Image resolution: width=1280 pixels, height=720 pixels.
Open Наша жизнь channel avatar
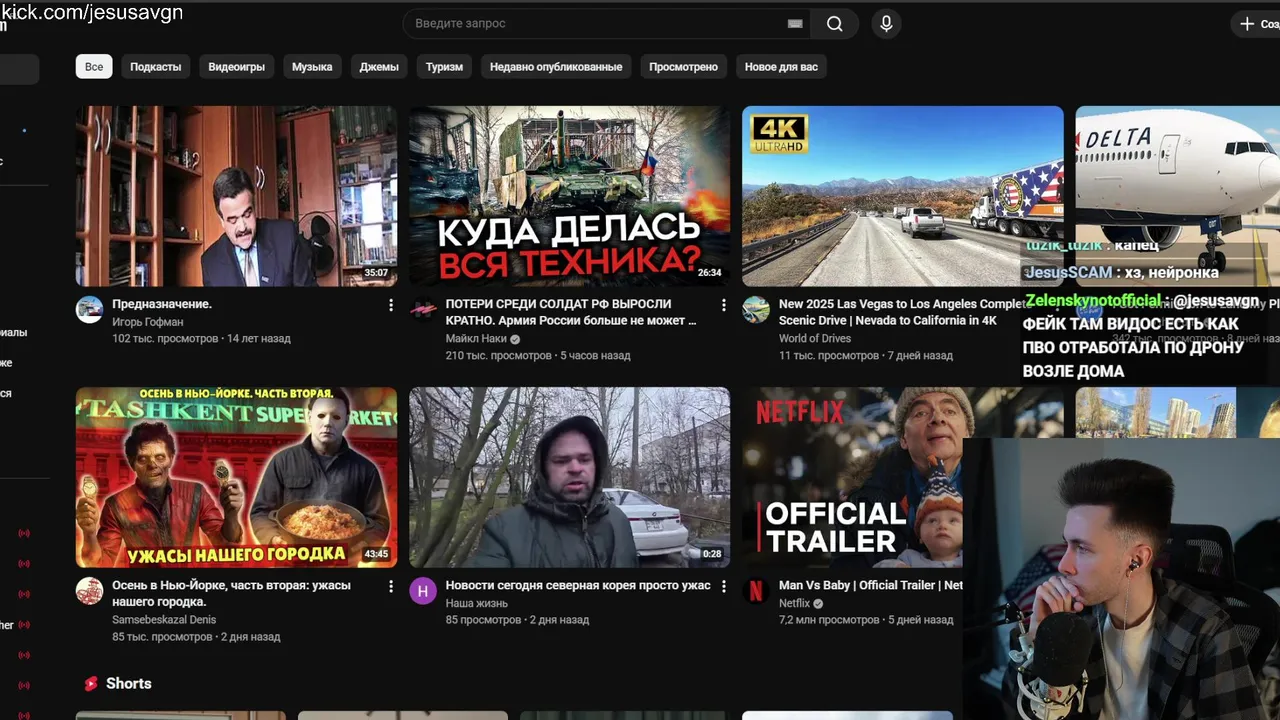click(x=423, y=590)
